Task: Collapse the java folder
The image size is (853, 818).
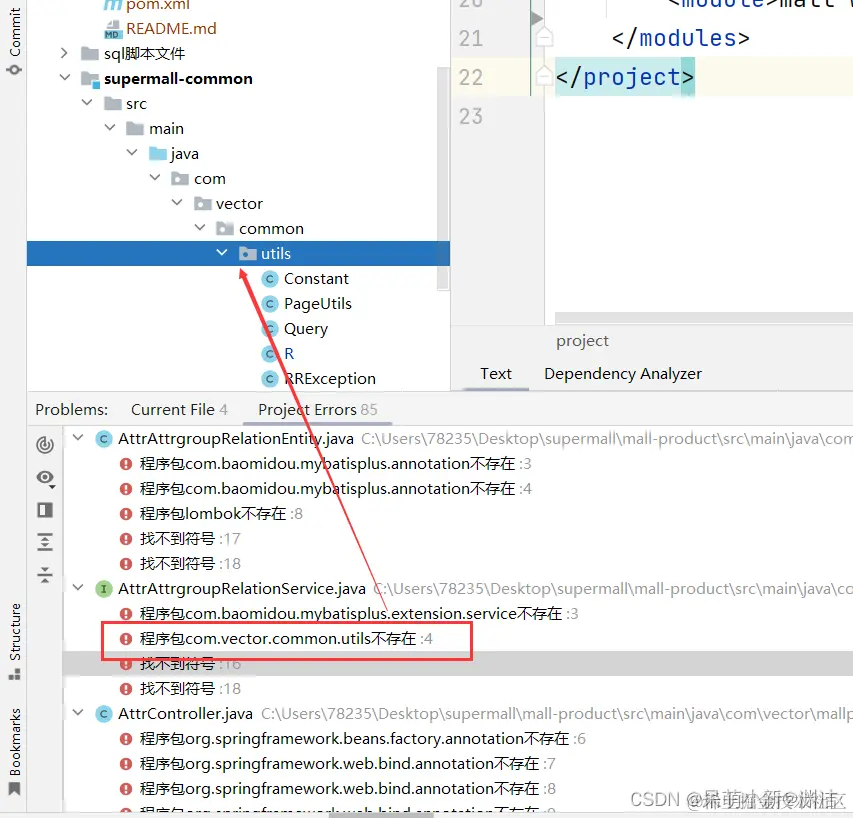Action: tap(132, 153)
